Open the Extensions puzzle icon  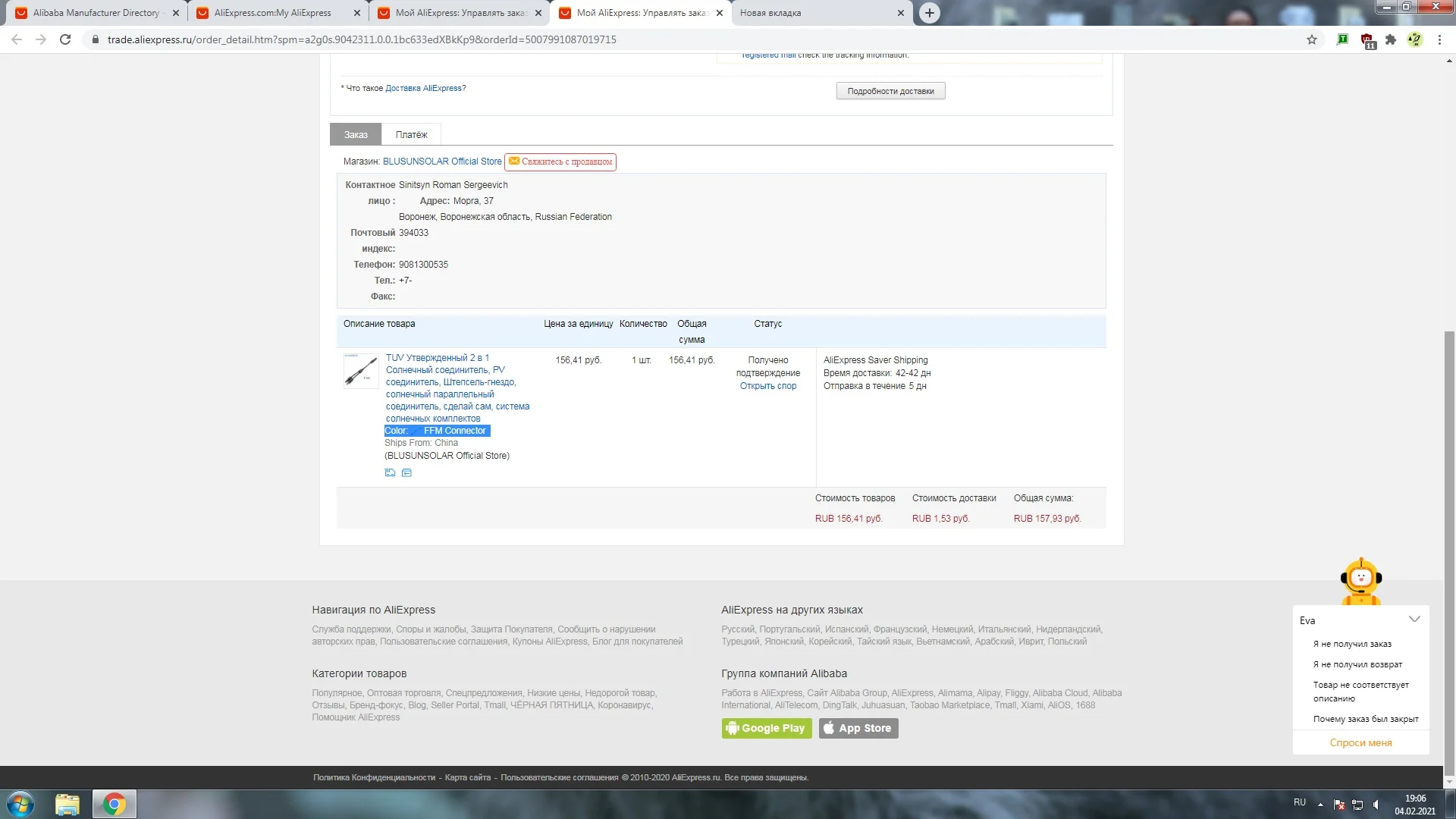click(1391, 39)
